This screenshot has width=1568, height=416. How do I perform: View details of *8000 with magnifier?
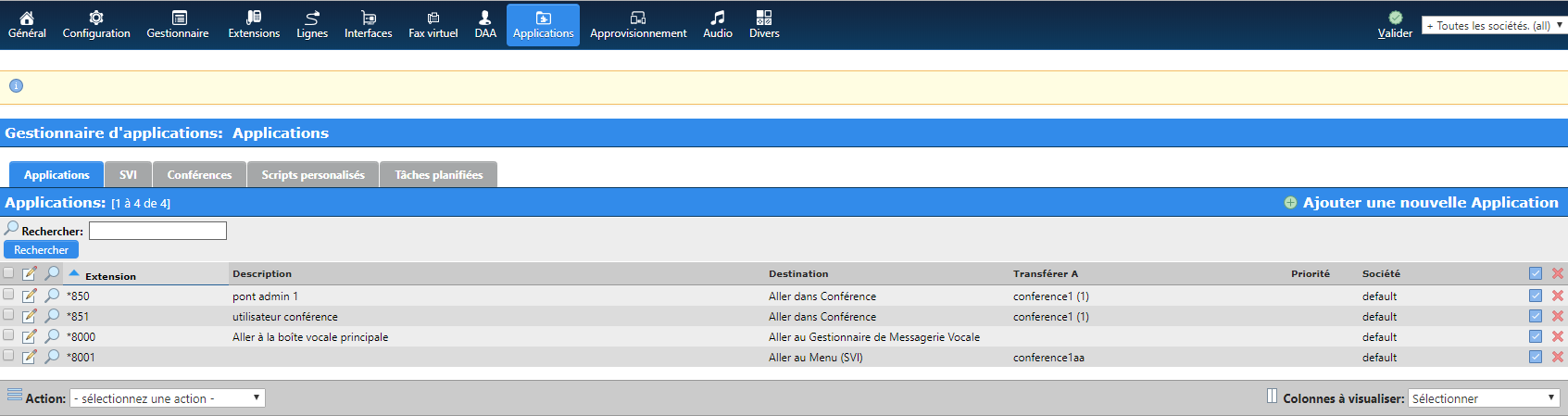pyautogui.click(x=52, y=336)
